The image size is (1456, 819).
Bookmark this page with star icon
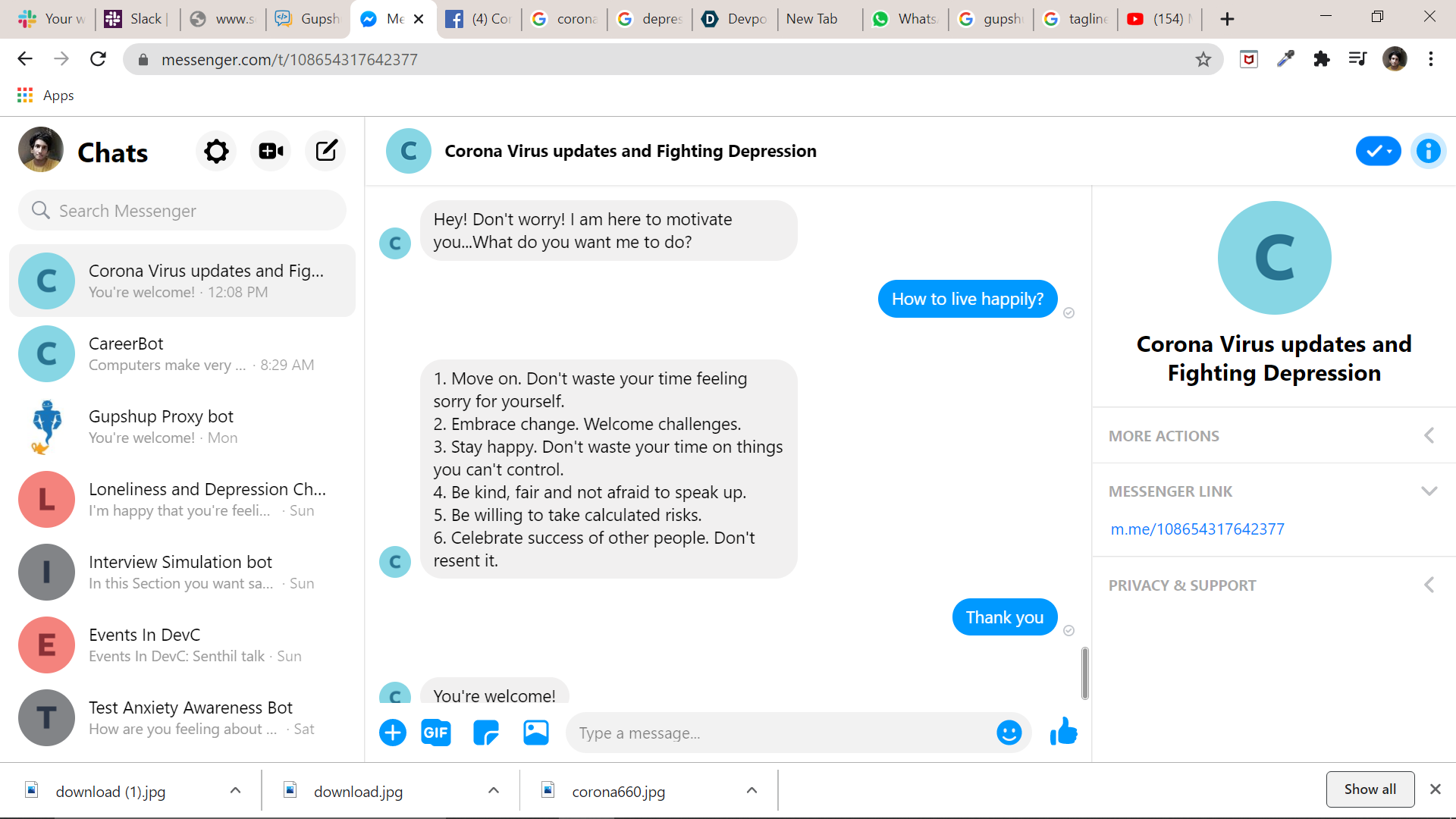point(1203,59)
